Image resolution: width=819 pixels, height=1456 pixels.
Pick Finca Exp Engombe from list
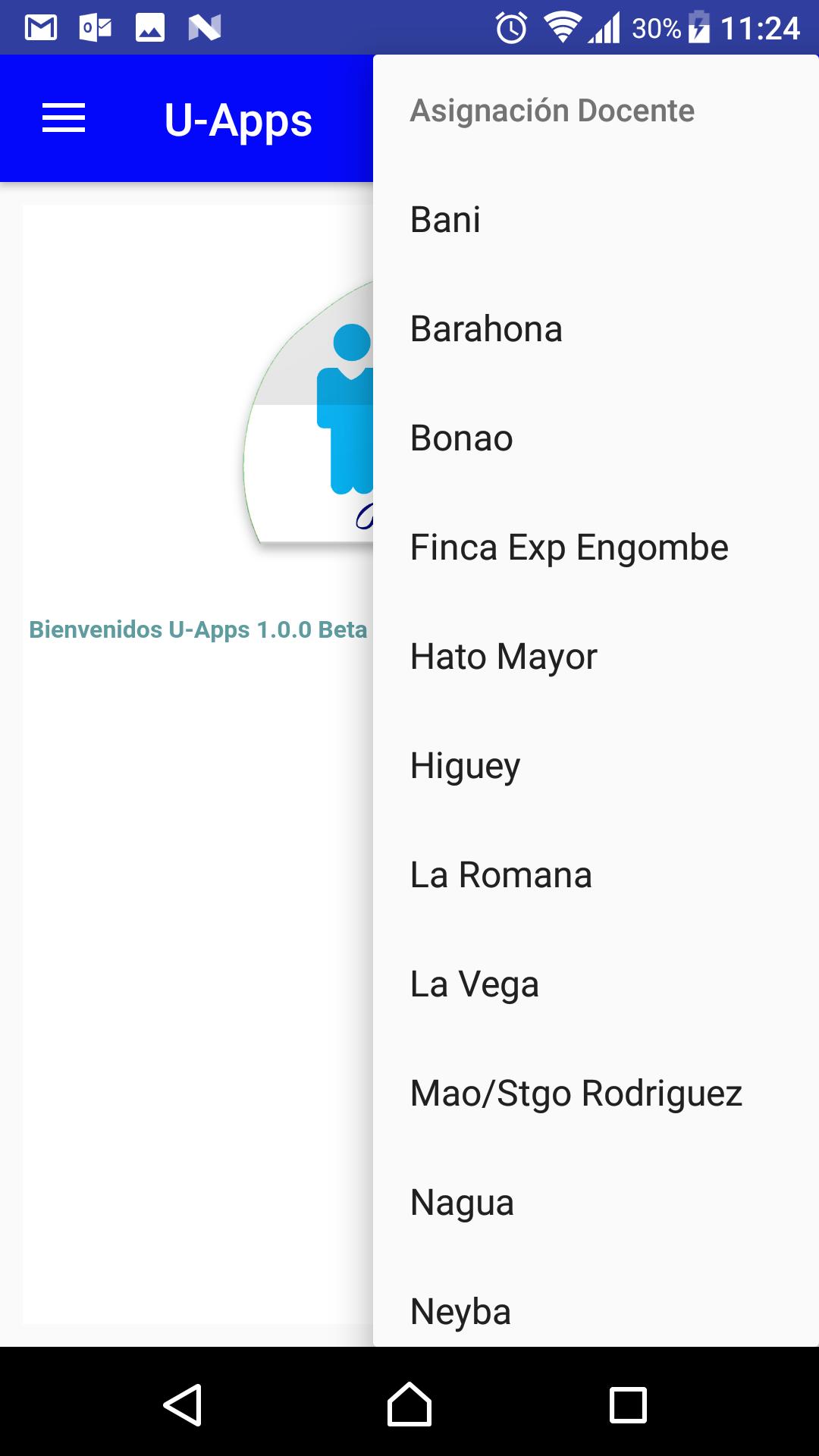coord(569,548)
